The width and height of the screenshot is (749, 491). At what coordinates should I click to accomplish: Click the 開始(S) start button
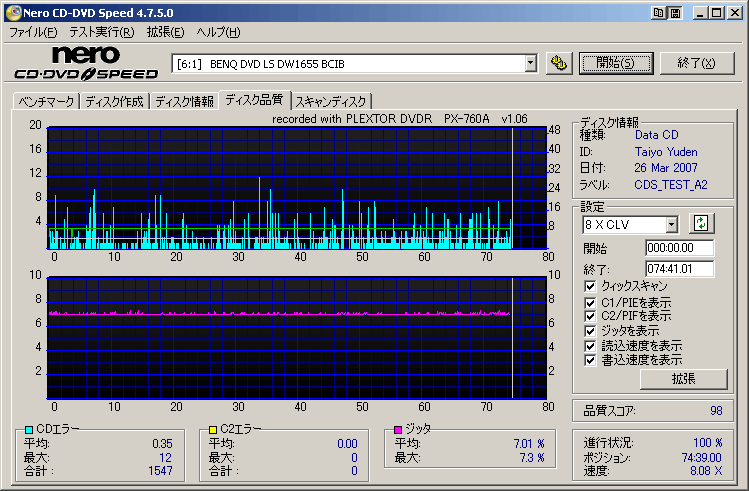point(616,63)
